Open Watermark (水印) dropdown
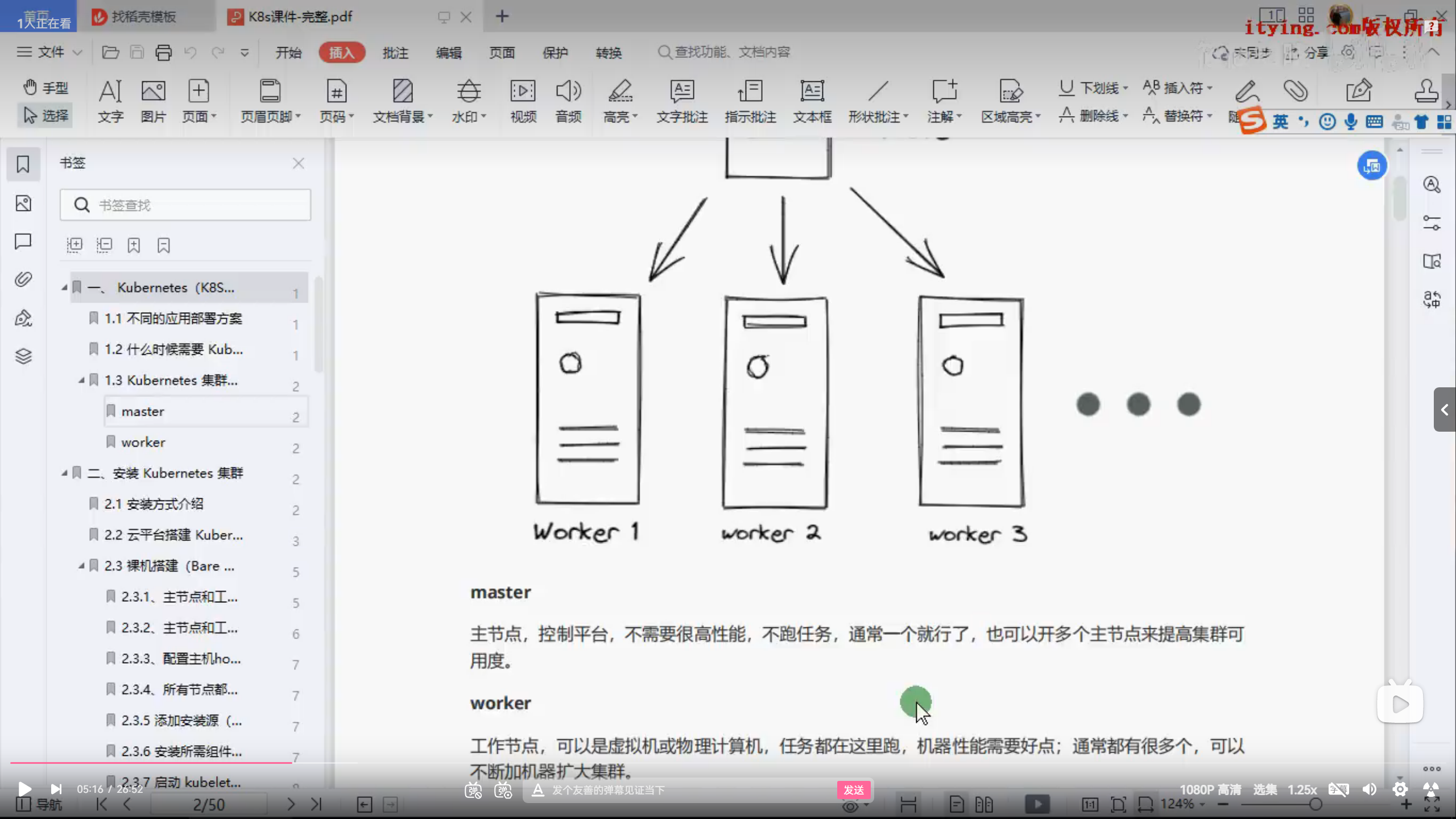The width and height of the screenshot is (1456, 819). pyautogui.click(x=469, y=101)
